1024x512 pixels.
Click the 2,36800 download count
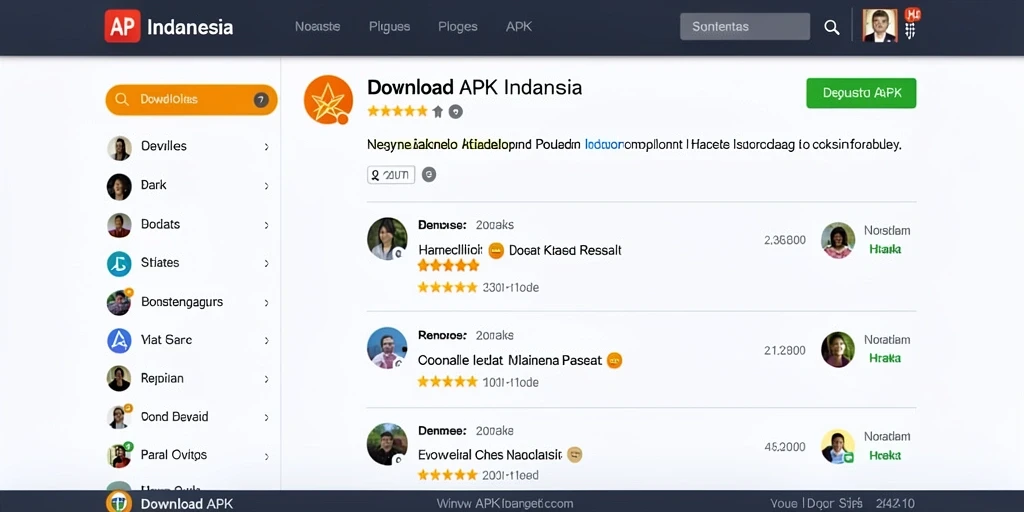pos(784,240)
